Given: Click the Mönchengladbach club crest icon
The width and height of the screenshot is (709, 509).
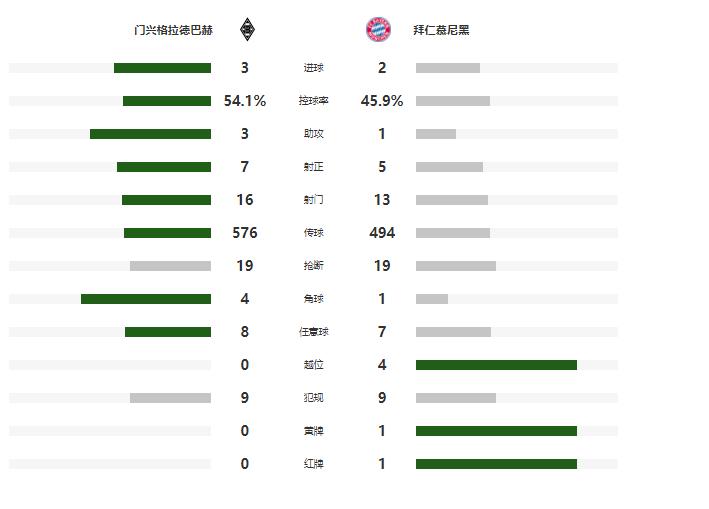Looking at the screenshot, I should coord(247,30).
